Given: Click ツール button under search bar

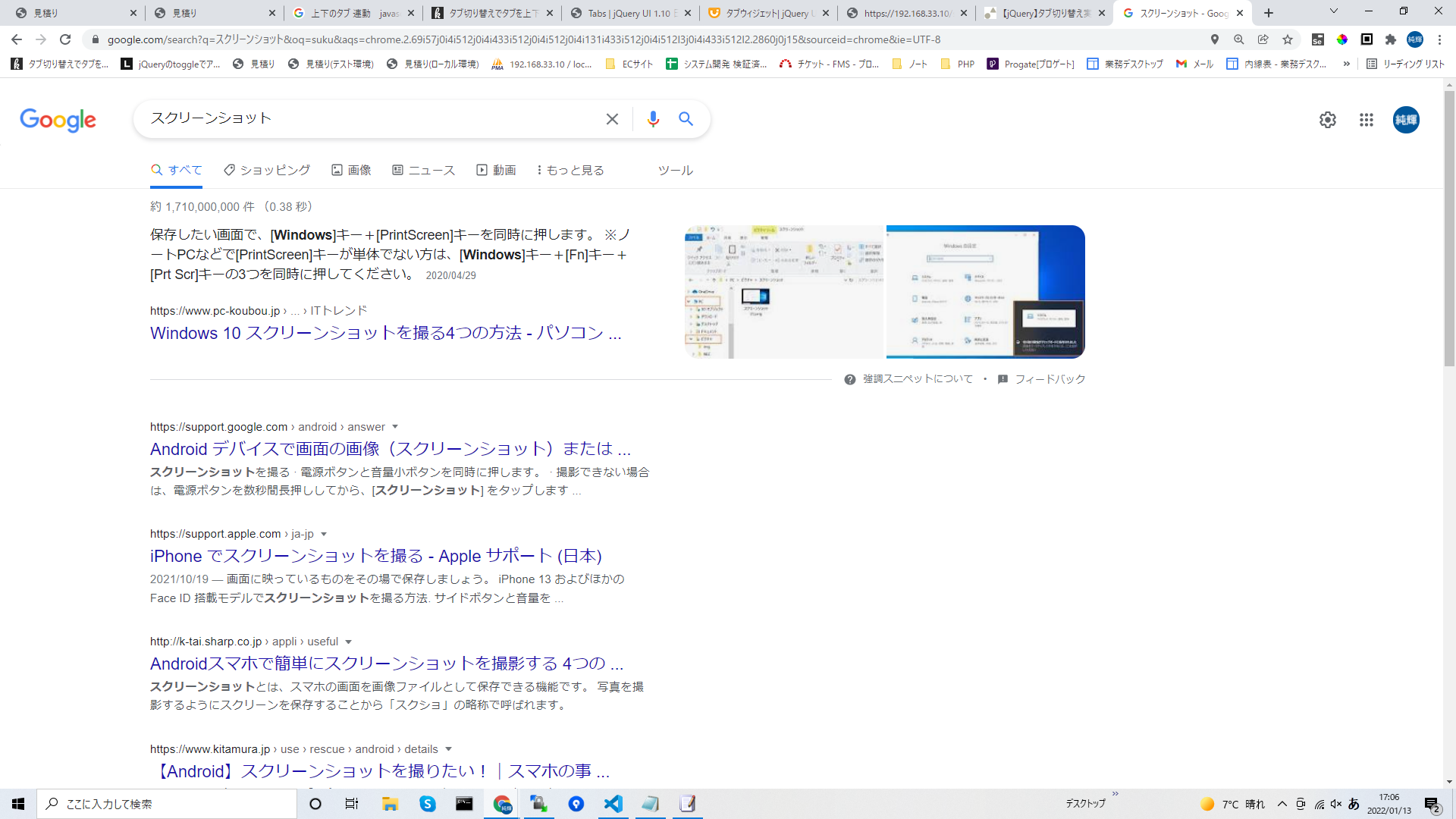Looking at the screenshot, I should (675, 170).
